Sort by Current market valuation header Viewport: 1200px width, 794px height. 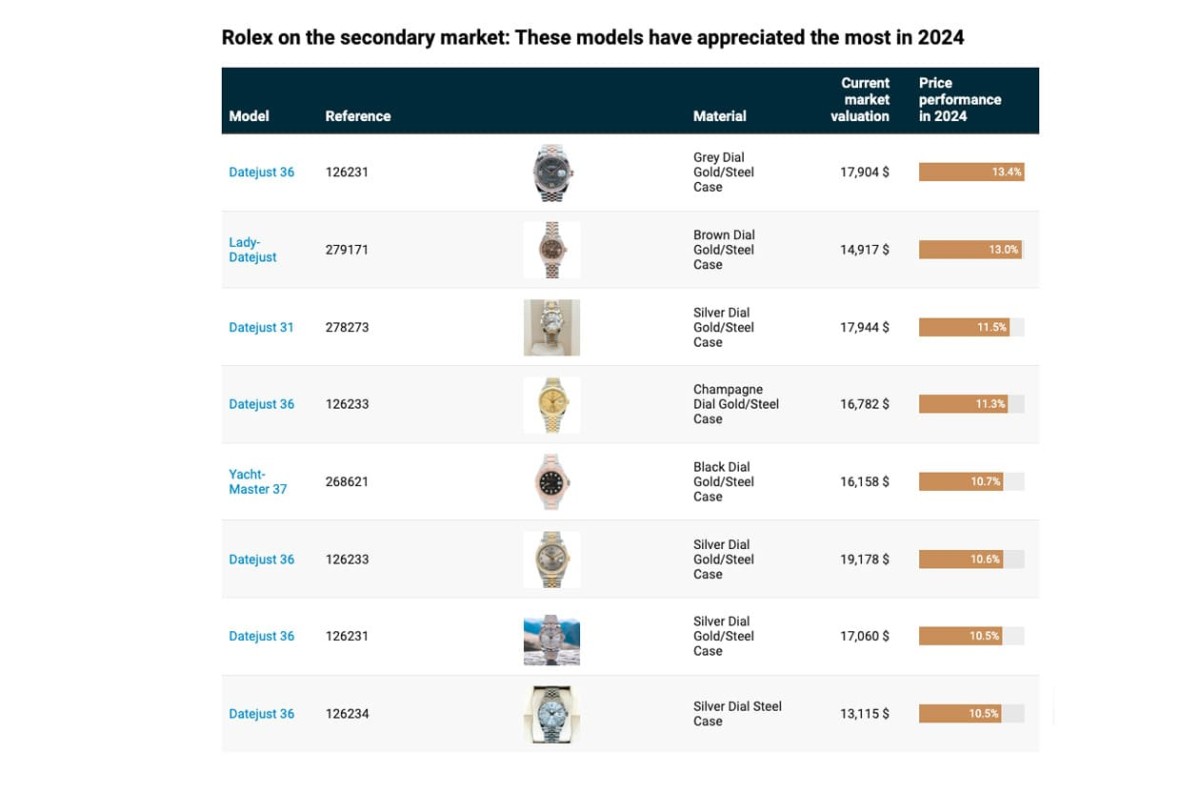pyautogui.click(x=859, y=100)
